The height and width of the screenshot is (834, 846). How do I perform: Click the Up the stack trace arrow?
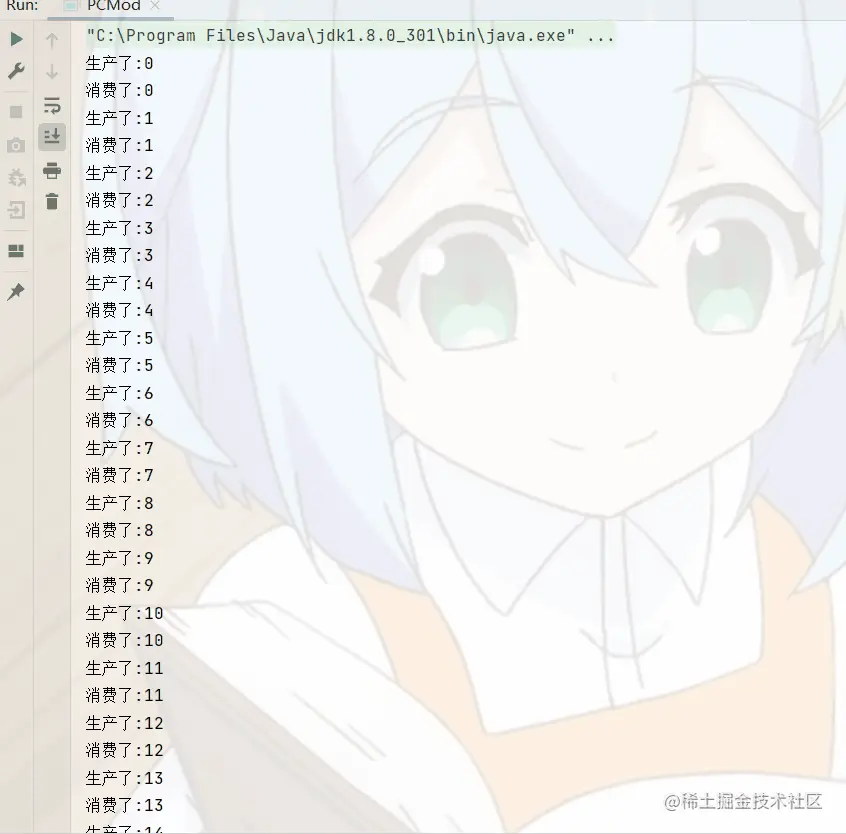(52, 40)
